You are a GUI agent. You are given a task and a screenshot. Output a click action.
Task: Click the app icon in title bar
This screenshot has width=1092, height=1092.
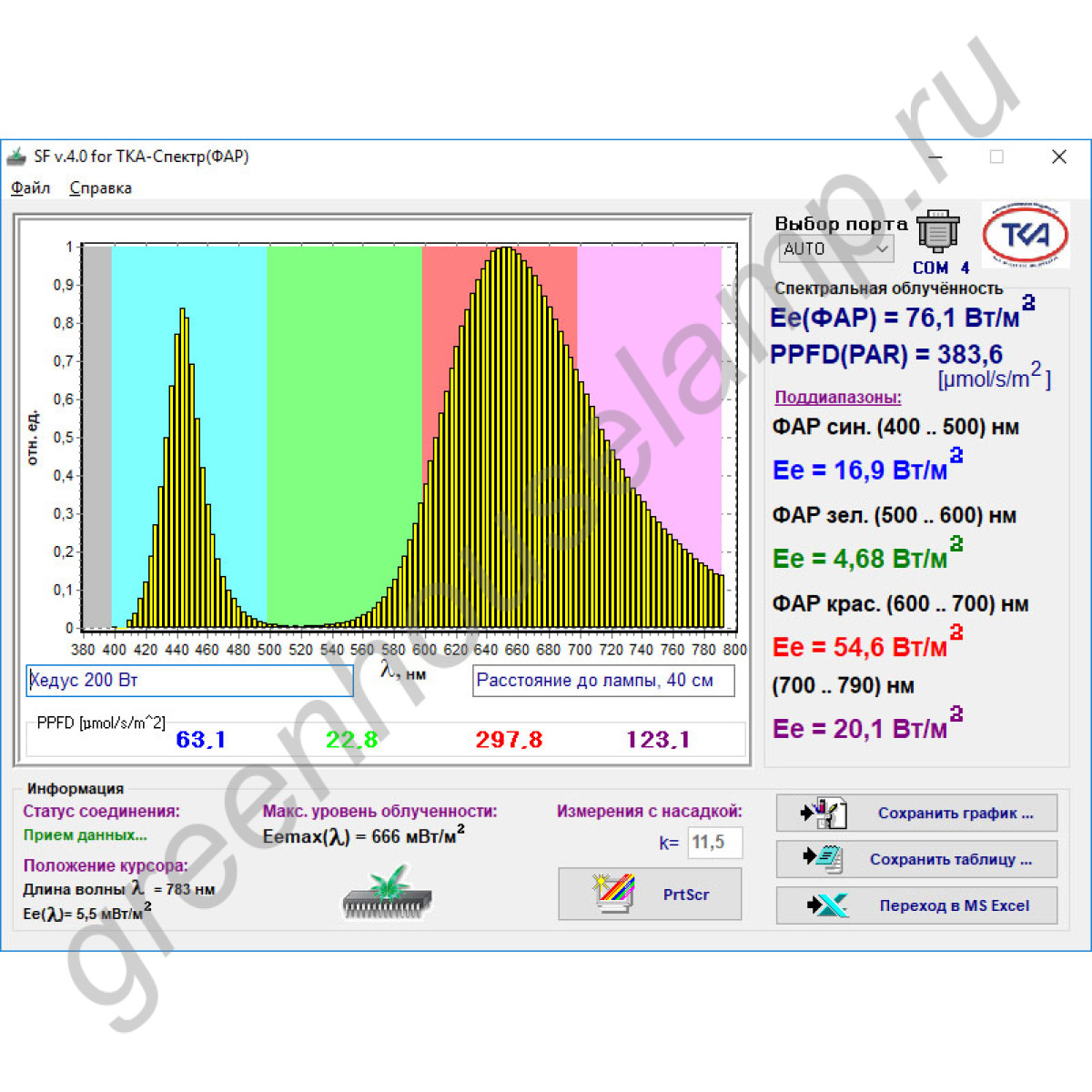coord(16,157)
